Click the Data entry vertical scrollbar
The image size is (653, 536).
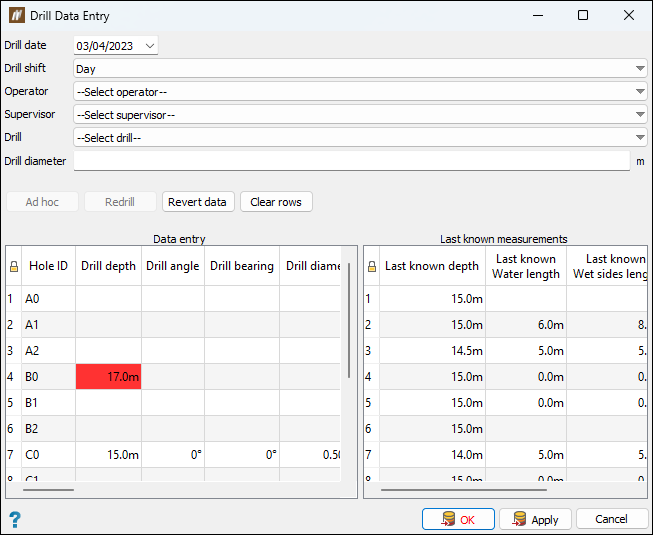[x=349, y=321]
